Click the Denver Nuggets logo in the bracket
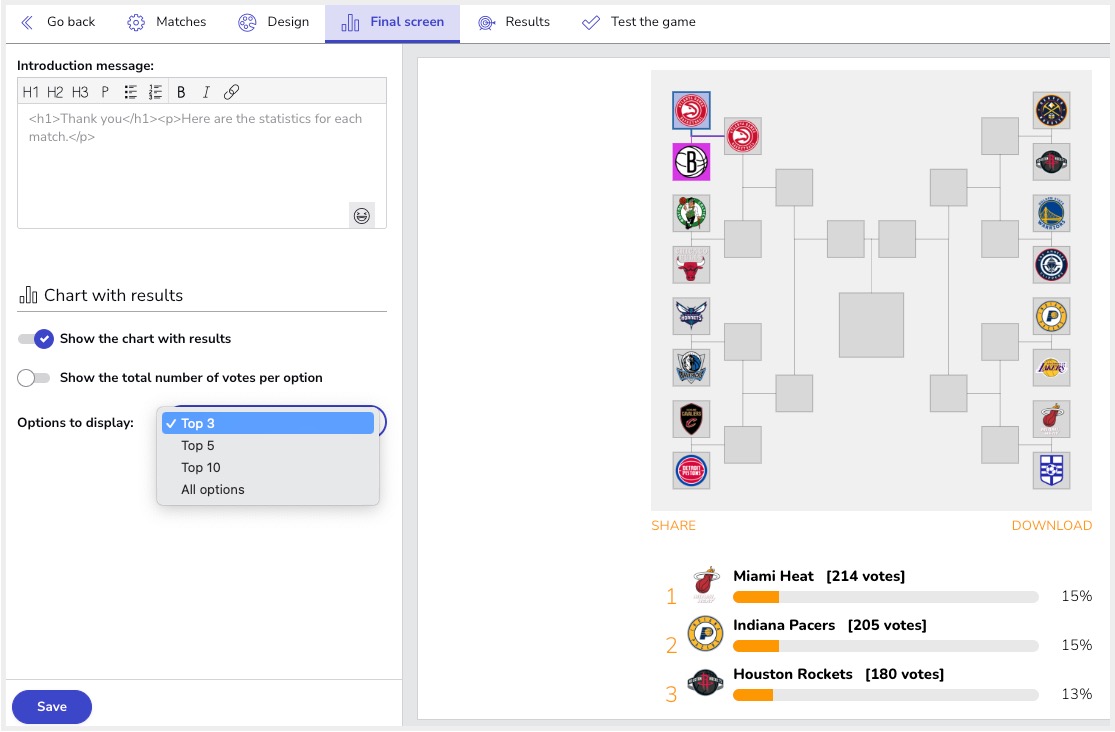The height and width of the screenshot is (732, 1115). (1052, 110)
